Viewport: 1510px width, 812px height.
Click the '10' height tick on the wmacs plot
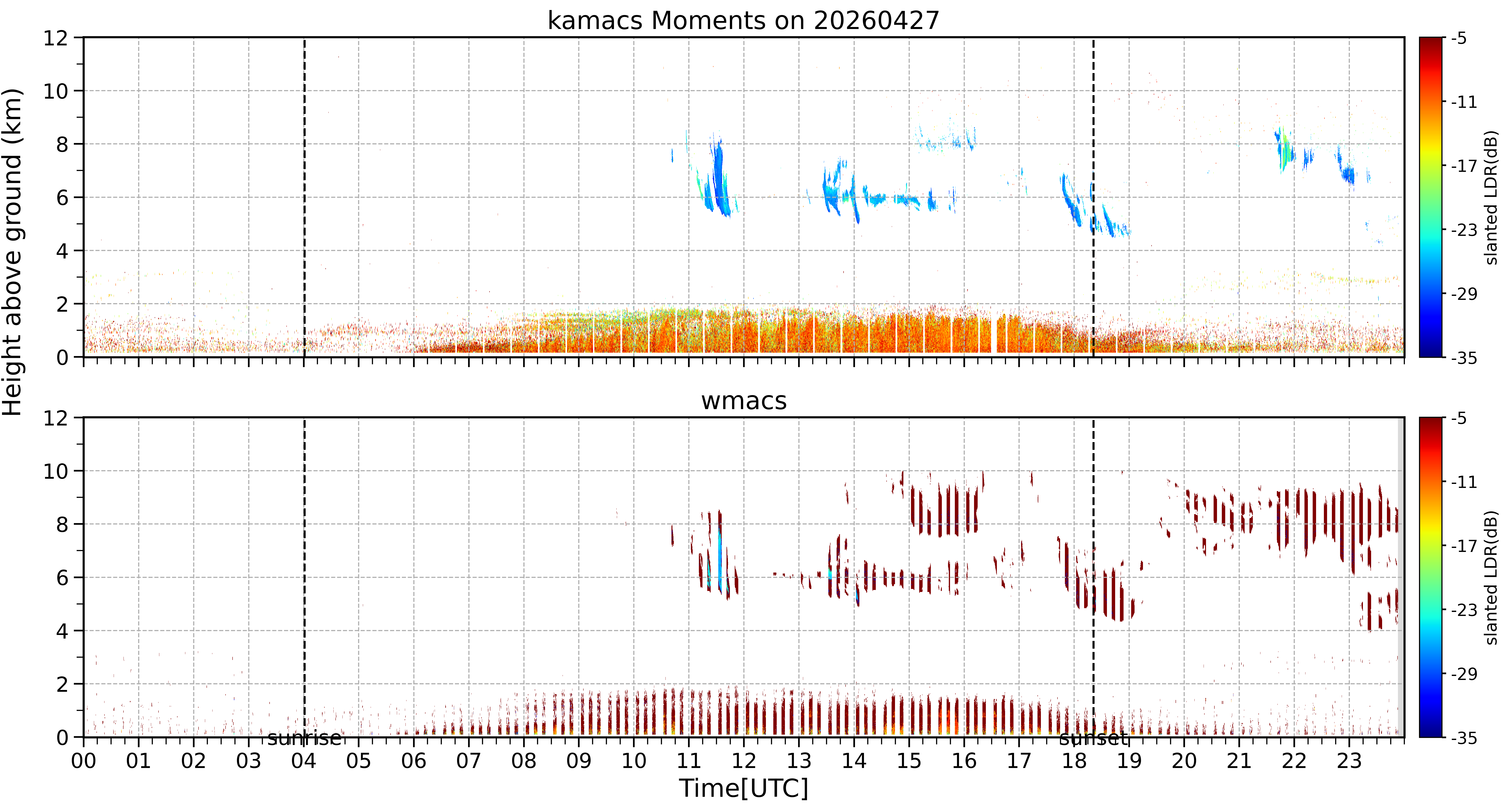pos(56,471)
